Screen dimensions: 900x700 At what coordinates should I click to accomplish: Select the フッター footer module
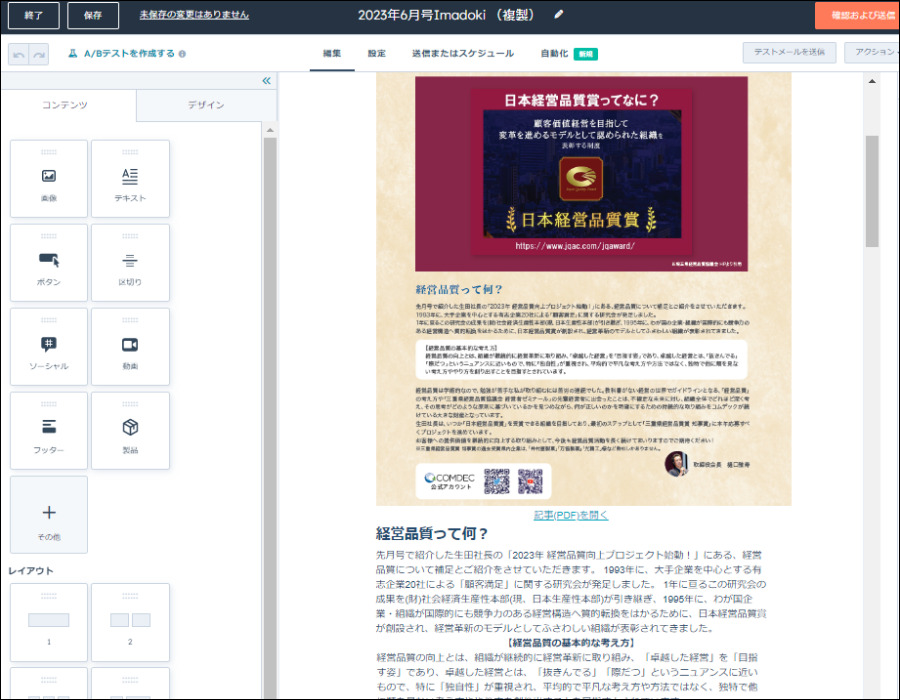click(49, 430)
